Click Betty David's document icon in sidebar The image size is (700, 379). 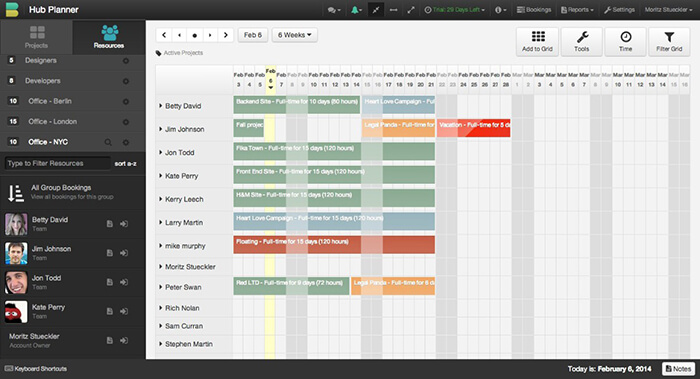pos(109,224)
